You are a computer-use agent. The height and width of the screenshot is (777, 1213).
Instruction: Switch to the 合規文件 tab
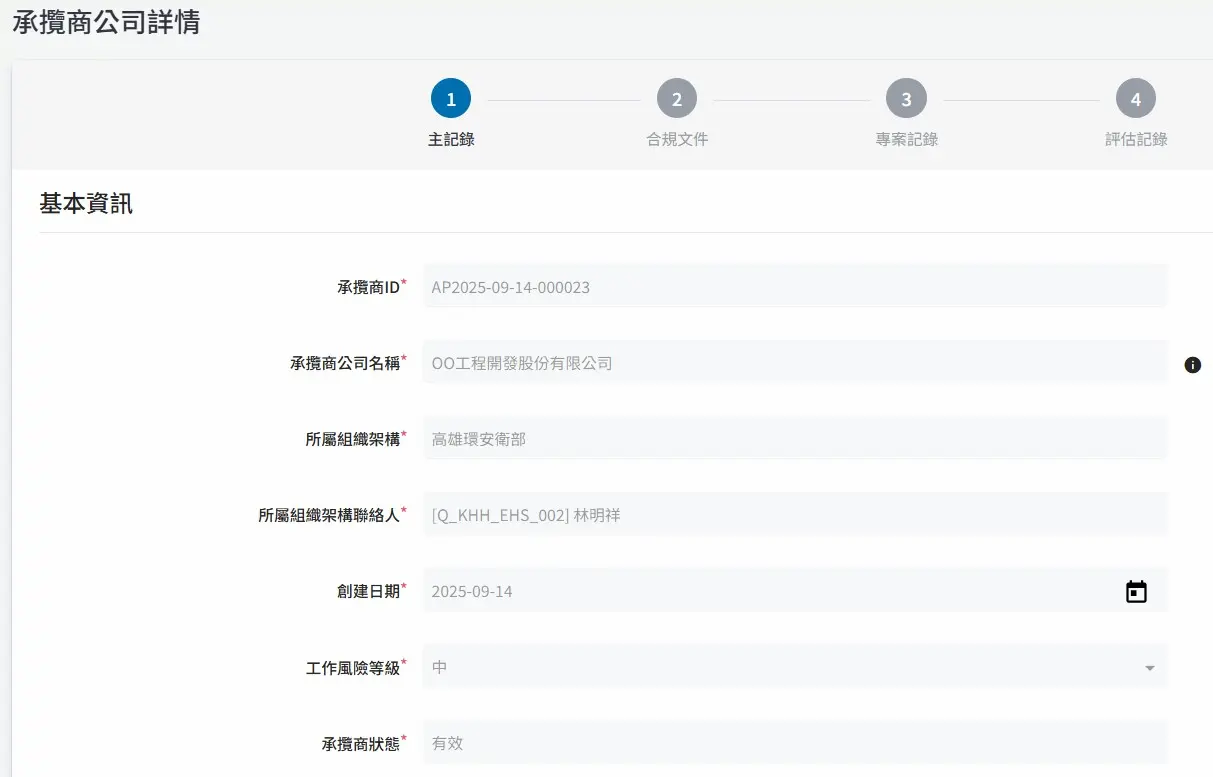[x=677, y=140]
